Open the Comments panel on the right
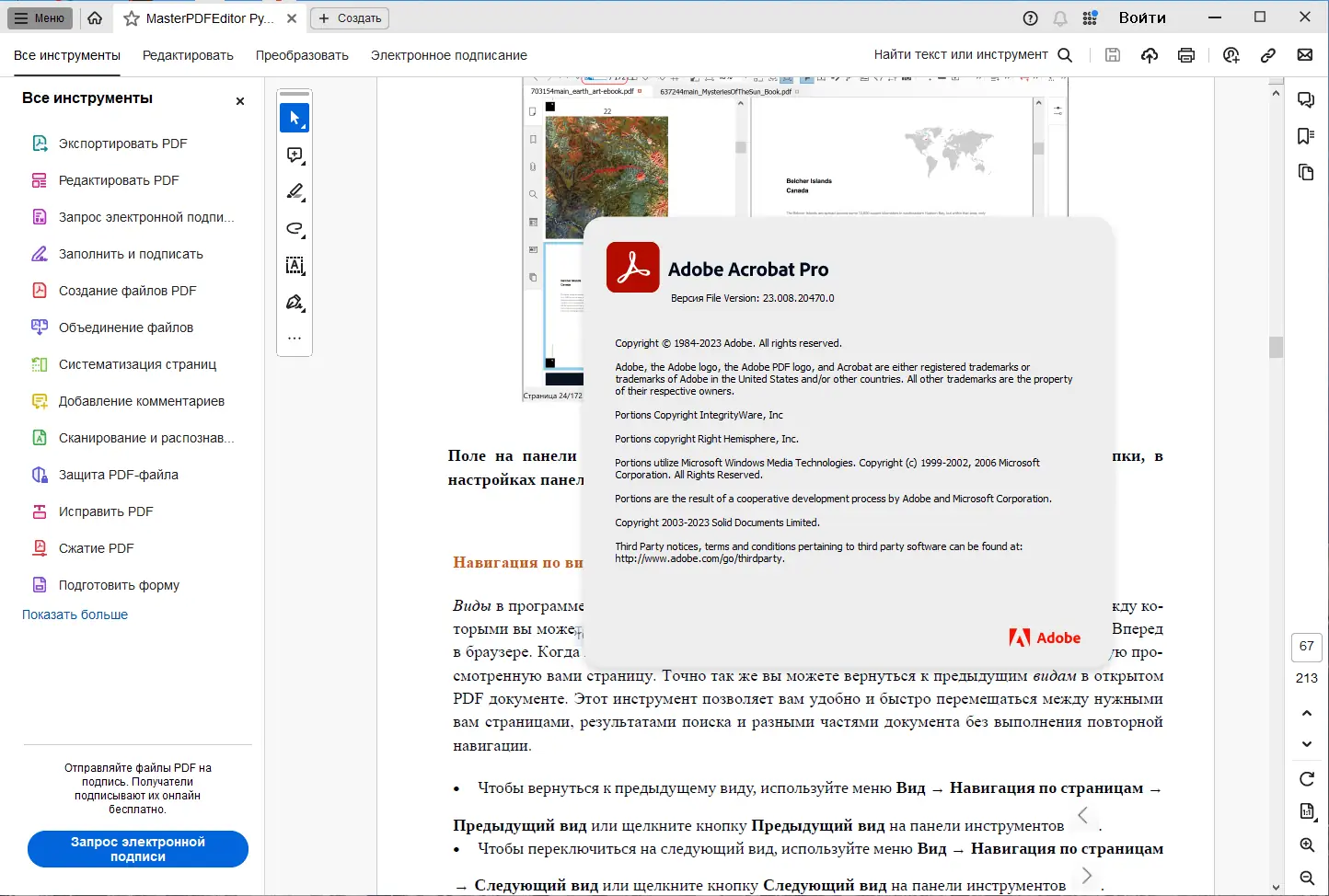Image resolution: width=1329 pixels, height=896 pixels. pyautogui.click(x=1306, y=99)
